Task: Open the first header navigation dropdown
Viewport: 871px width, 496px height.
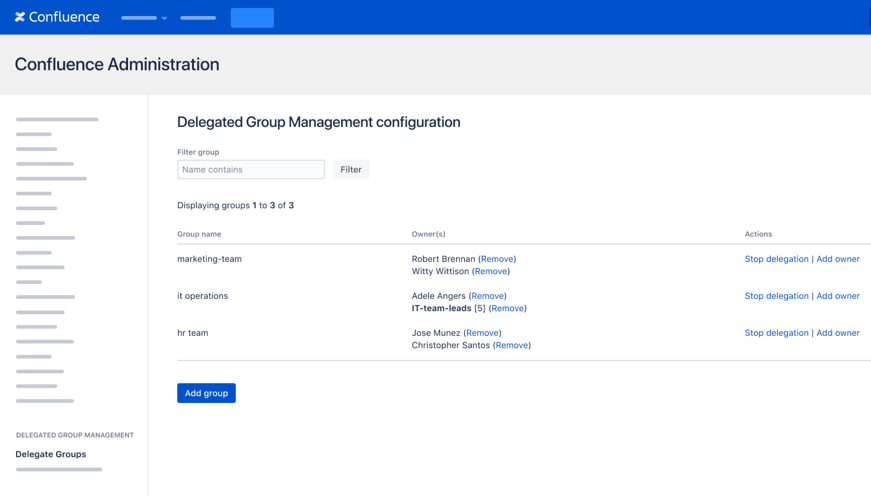Action: (144, 18)
